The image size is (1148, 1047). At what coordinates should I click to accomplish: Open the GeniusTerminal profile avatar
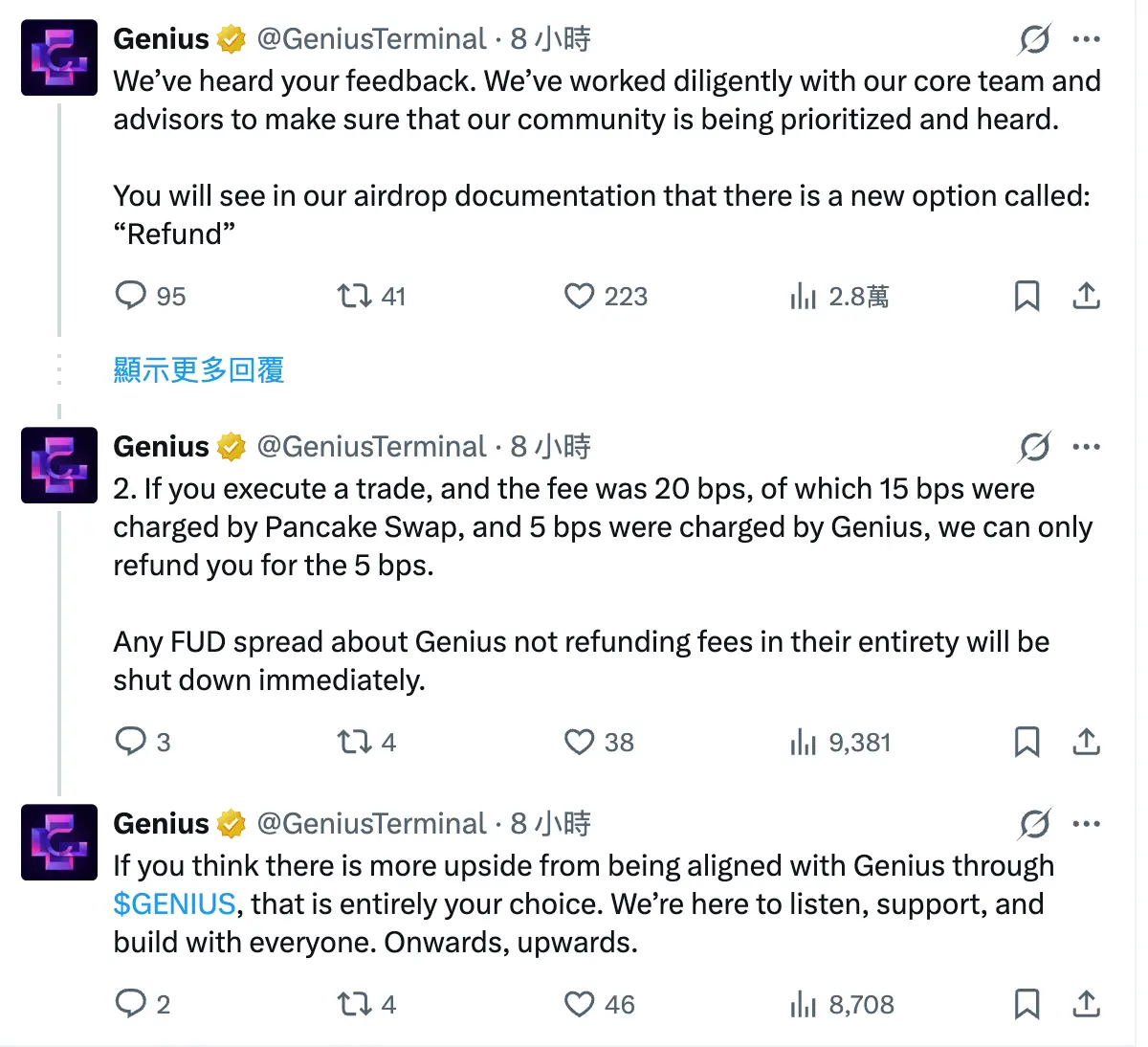(59, 57)
